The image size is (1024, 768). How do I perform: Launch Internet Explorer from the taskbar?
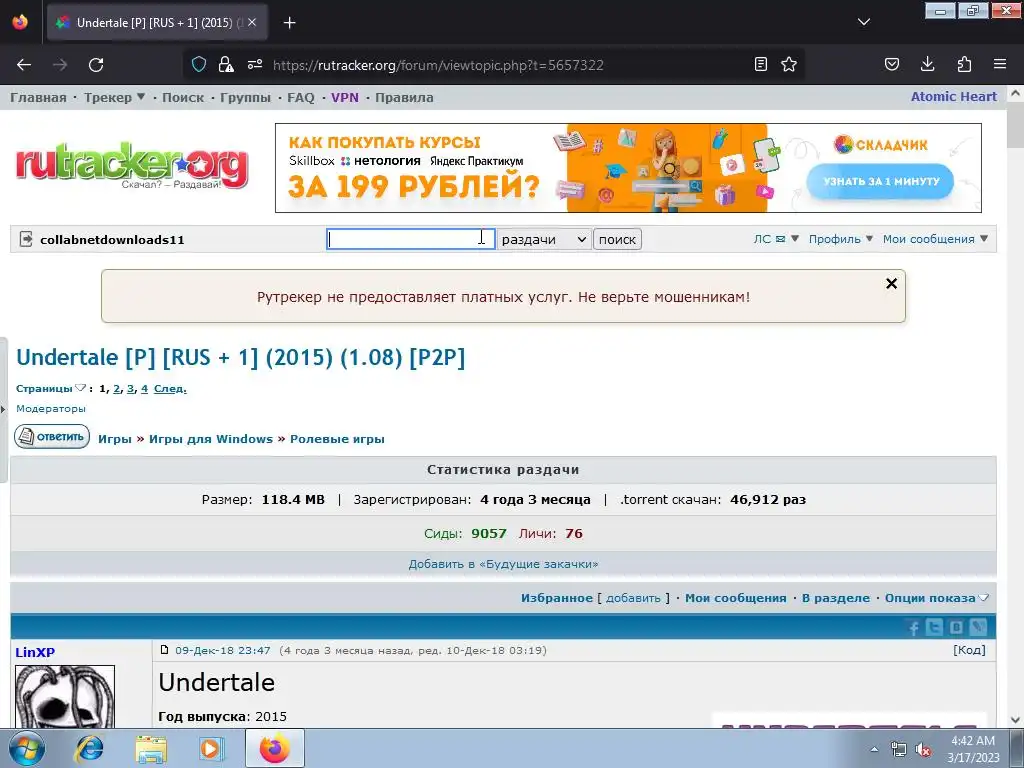[89, 748]
